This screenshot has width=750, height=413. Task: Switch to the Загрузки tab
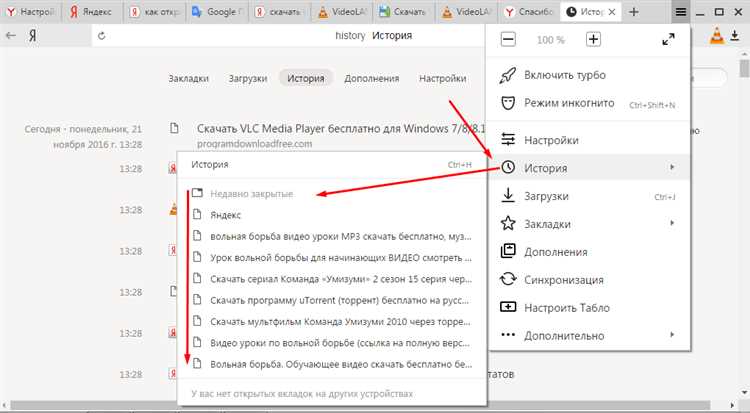point(248,78)
